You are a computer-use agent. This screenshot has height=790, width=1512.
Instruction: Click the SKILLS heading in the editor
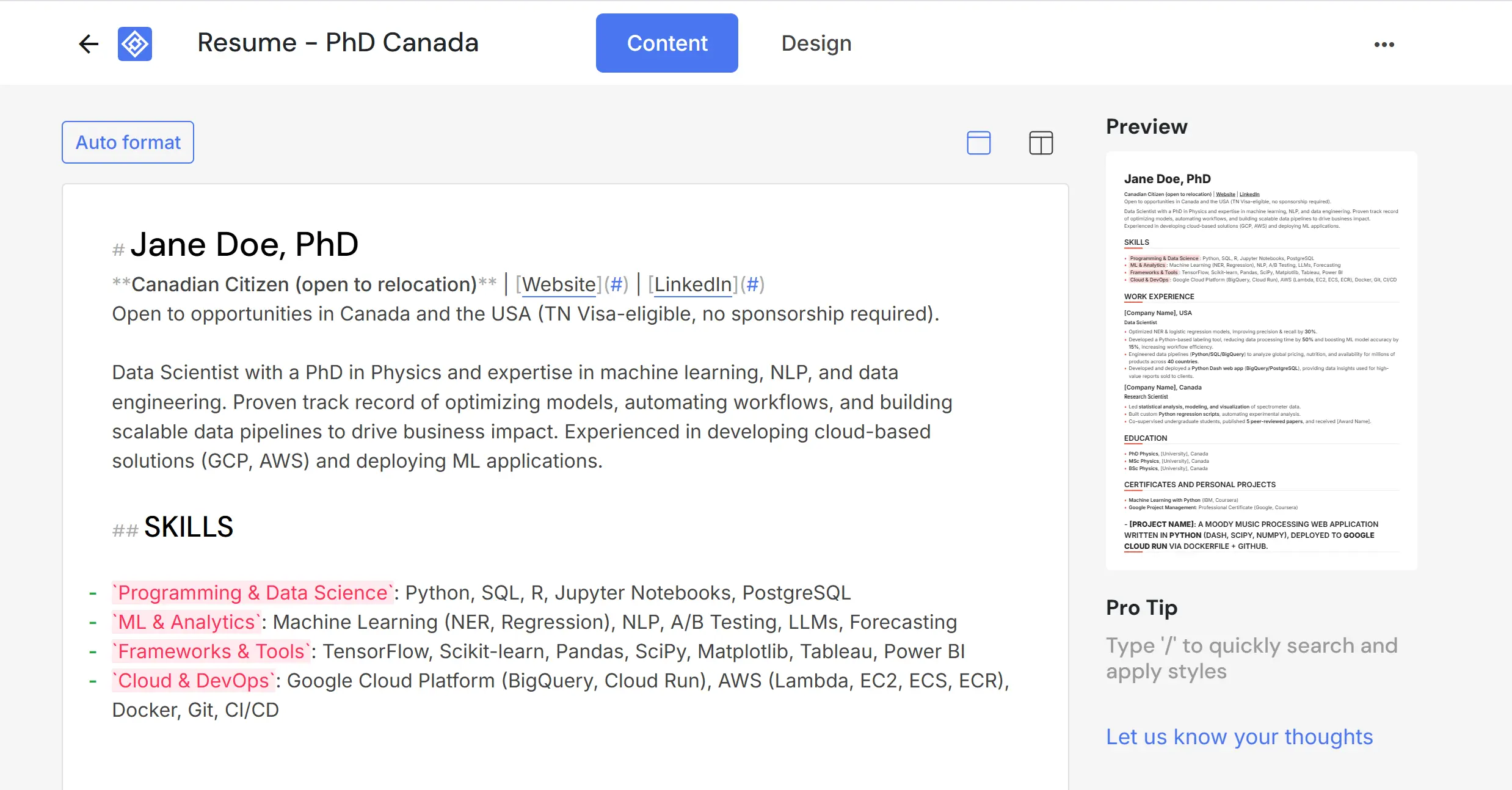(x=189, y=527)
